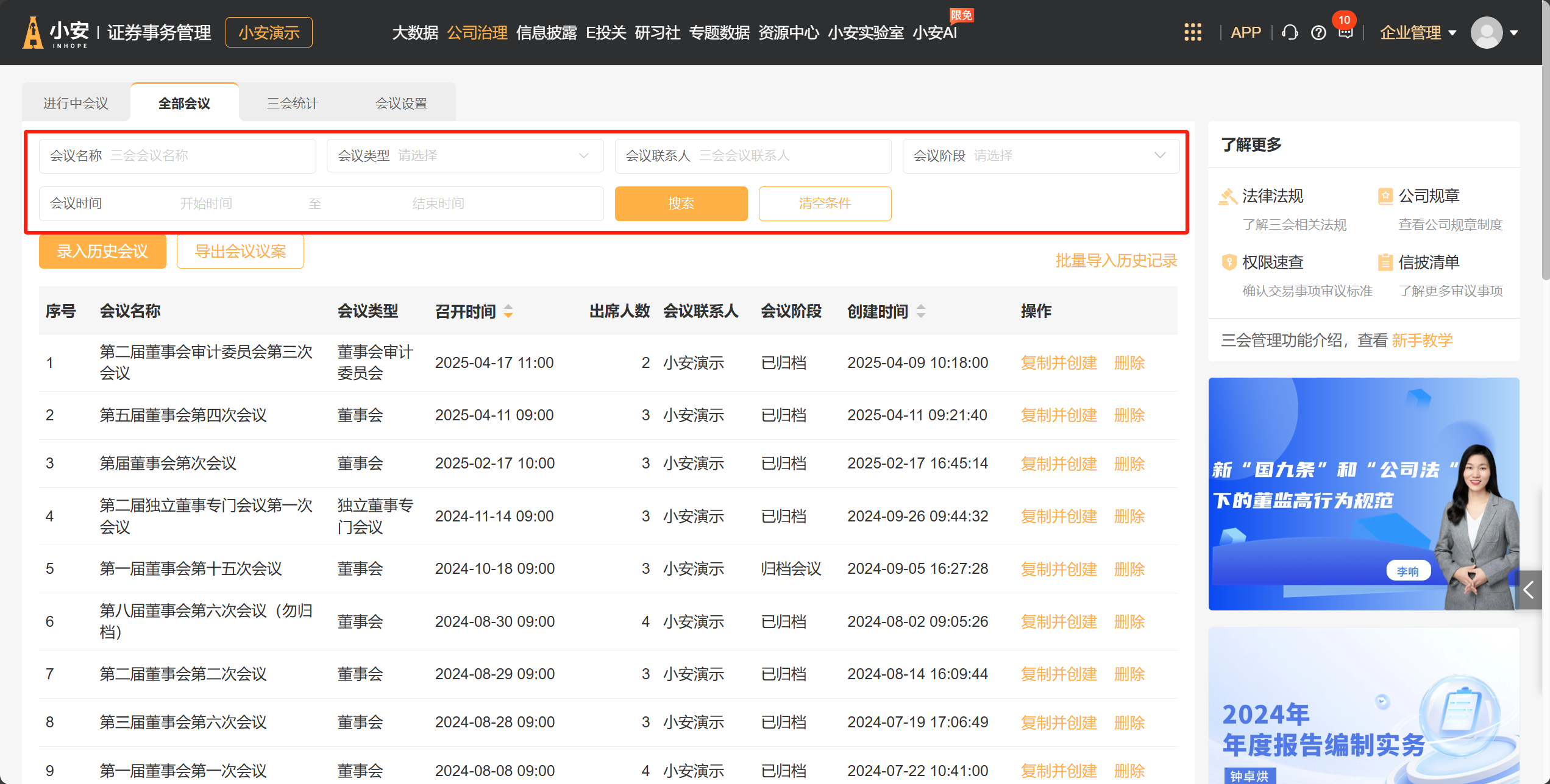Viewport: 1550px width, 784px height.
Task: Focus the 会议名称 input field
Action: (177, 155)
